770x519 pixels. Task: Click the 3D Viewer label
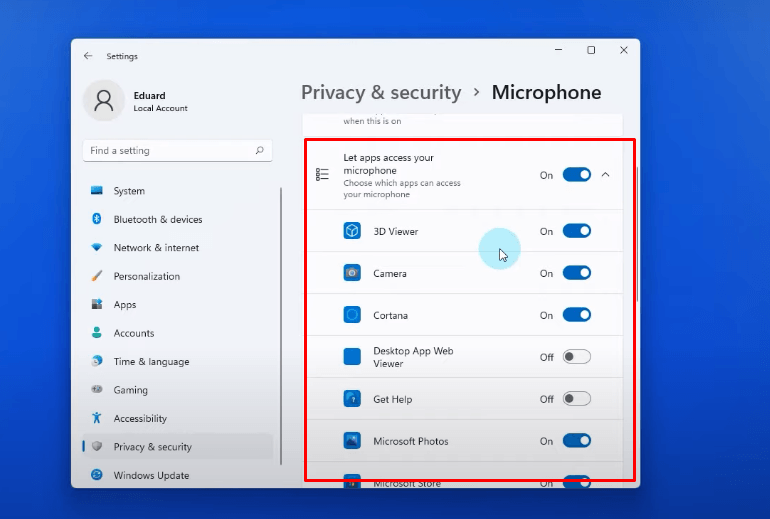396,231
